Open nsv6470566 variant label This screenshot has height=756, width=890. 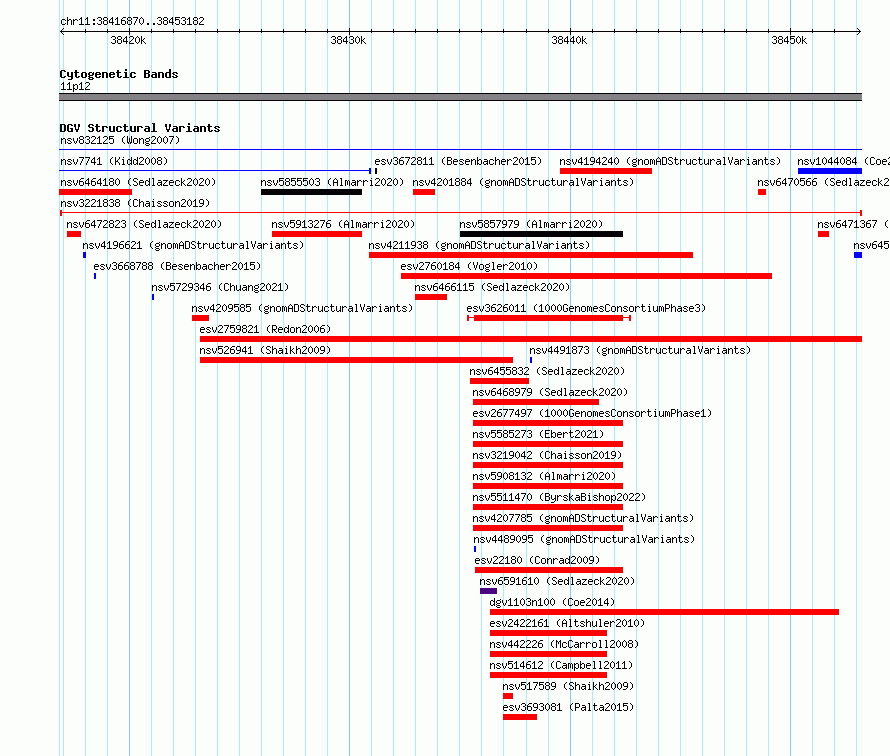click(x=823, y=182)
